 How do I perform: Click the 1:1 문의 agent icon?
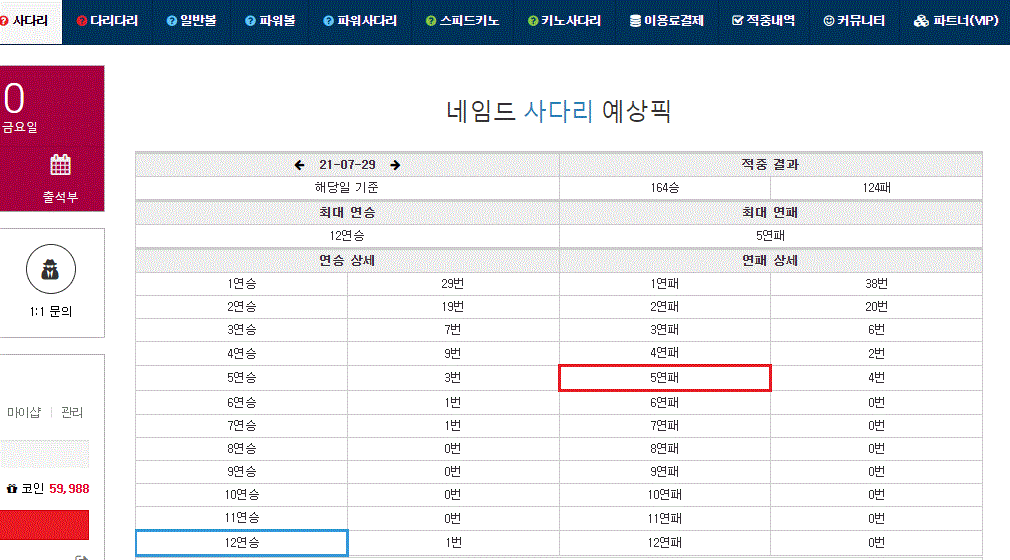click(x=51, y=269)
